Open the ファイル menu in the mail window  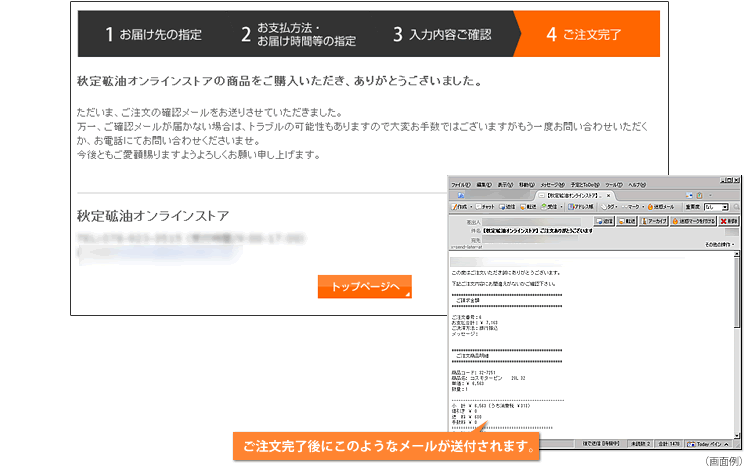pyautogui.click(x=461, y=185)
